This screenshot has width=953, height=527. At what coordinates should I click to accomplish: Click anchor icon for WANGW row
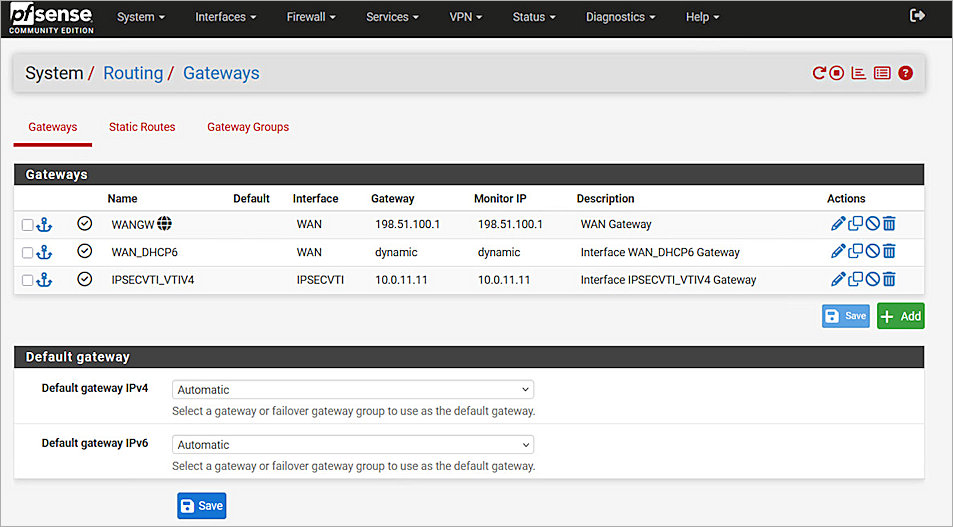[x=44, y=225]
